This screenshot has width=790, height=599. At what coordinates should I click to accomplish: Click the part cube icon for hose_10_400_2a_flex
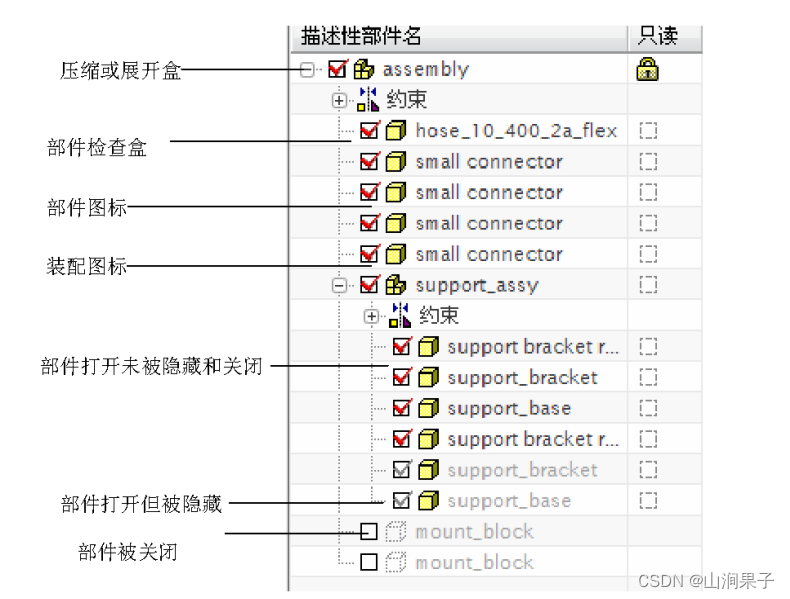tap(396, 131)
